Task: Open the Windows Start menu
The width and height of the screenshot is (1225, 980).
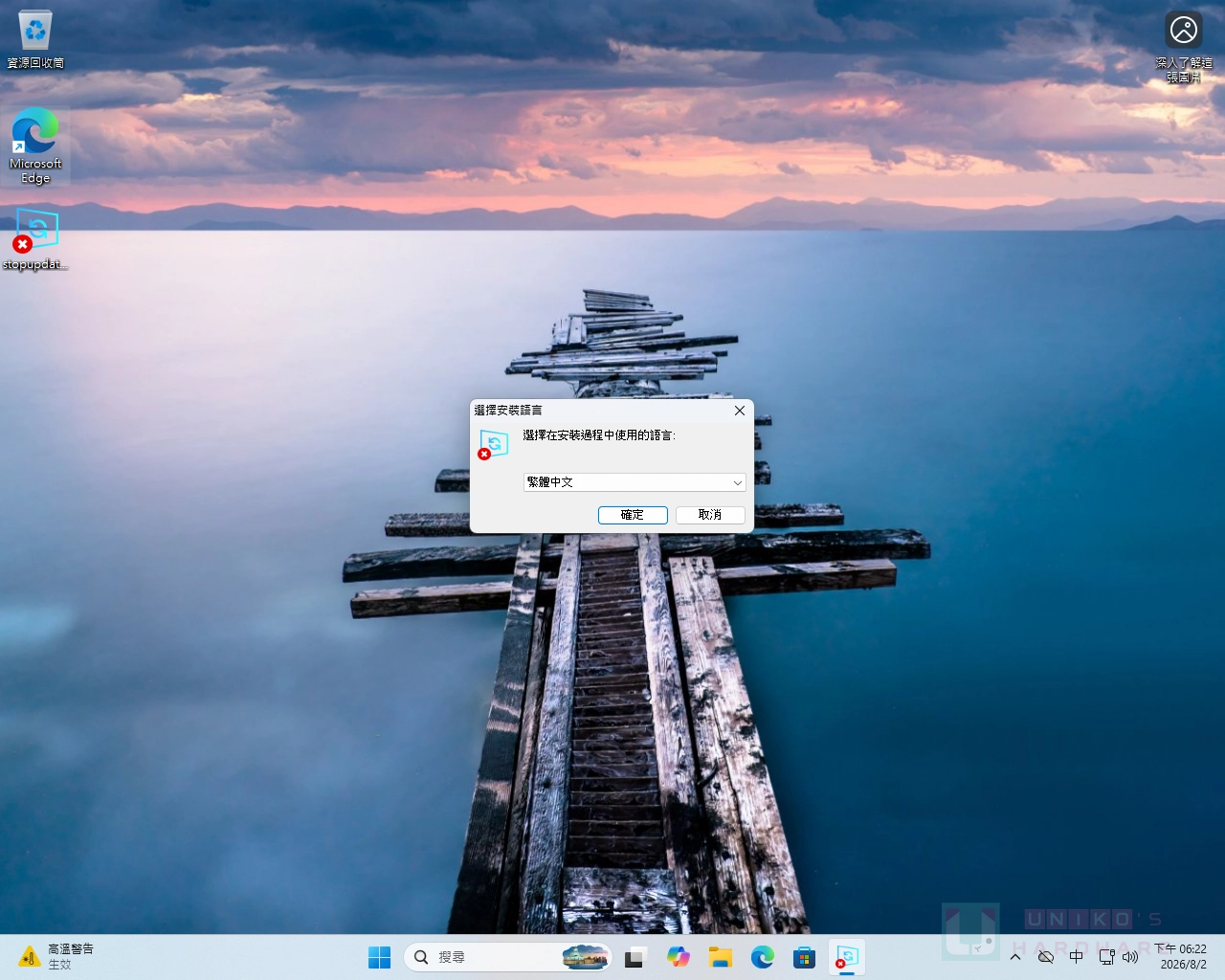Action: tap(380, 957)
